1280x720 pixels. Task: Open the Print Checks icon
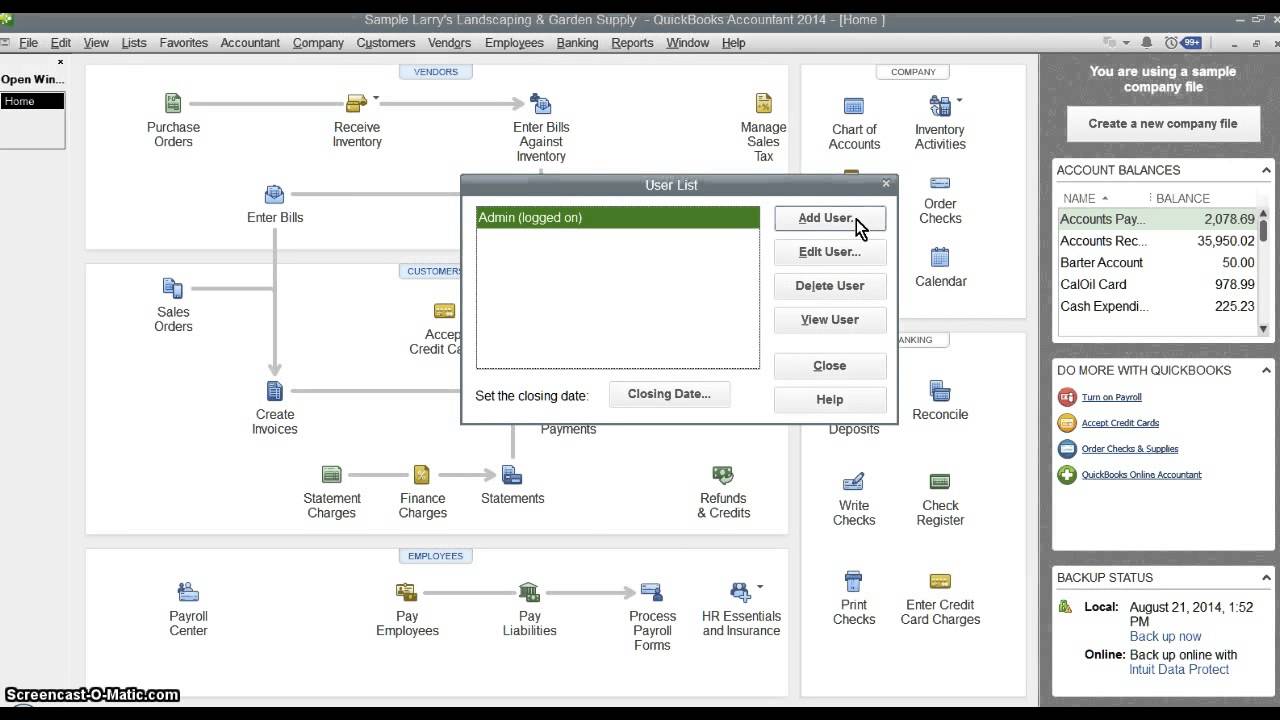click(x=853, y=580)
